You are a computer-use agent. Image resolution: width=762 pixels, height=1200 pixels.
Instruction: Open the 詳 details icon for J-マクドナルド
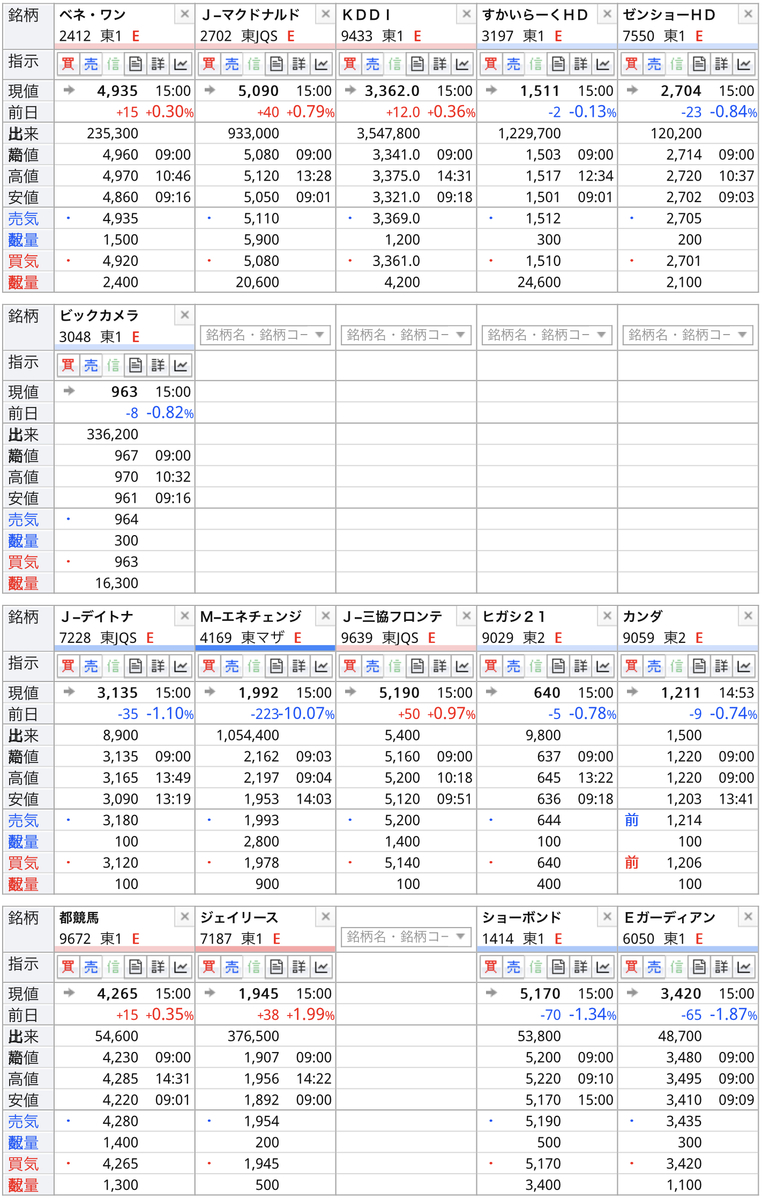[299, 64]
